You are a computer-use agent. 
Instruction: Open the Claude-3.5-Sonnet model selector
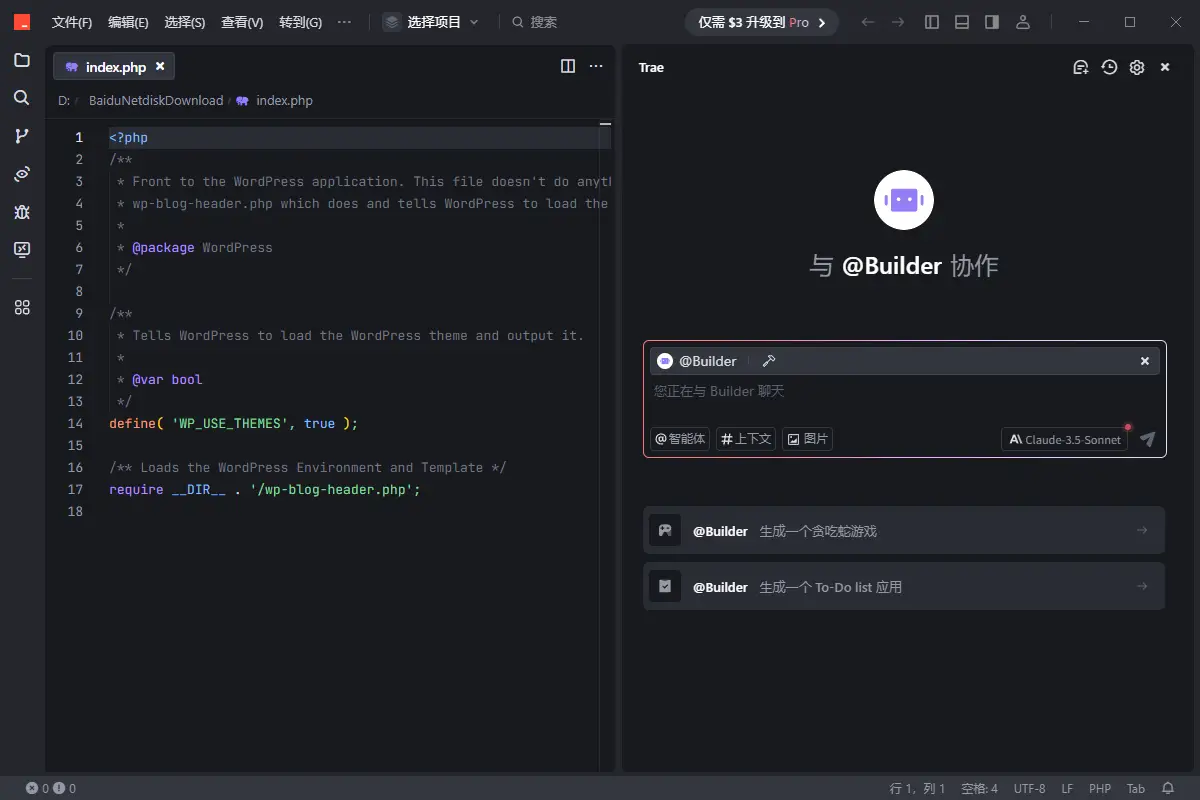click(x=1064, y=439)
